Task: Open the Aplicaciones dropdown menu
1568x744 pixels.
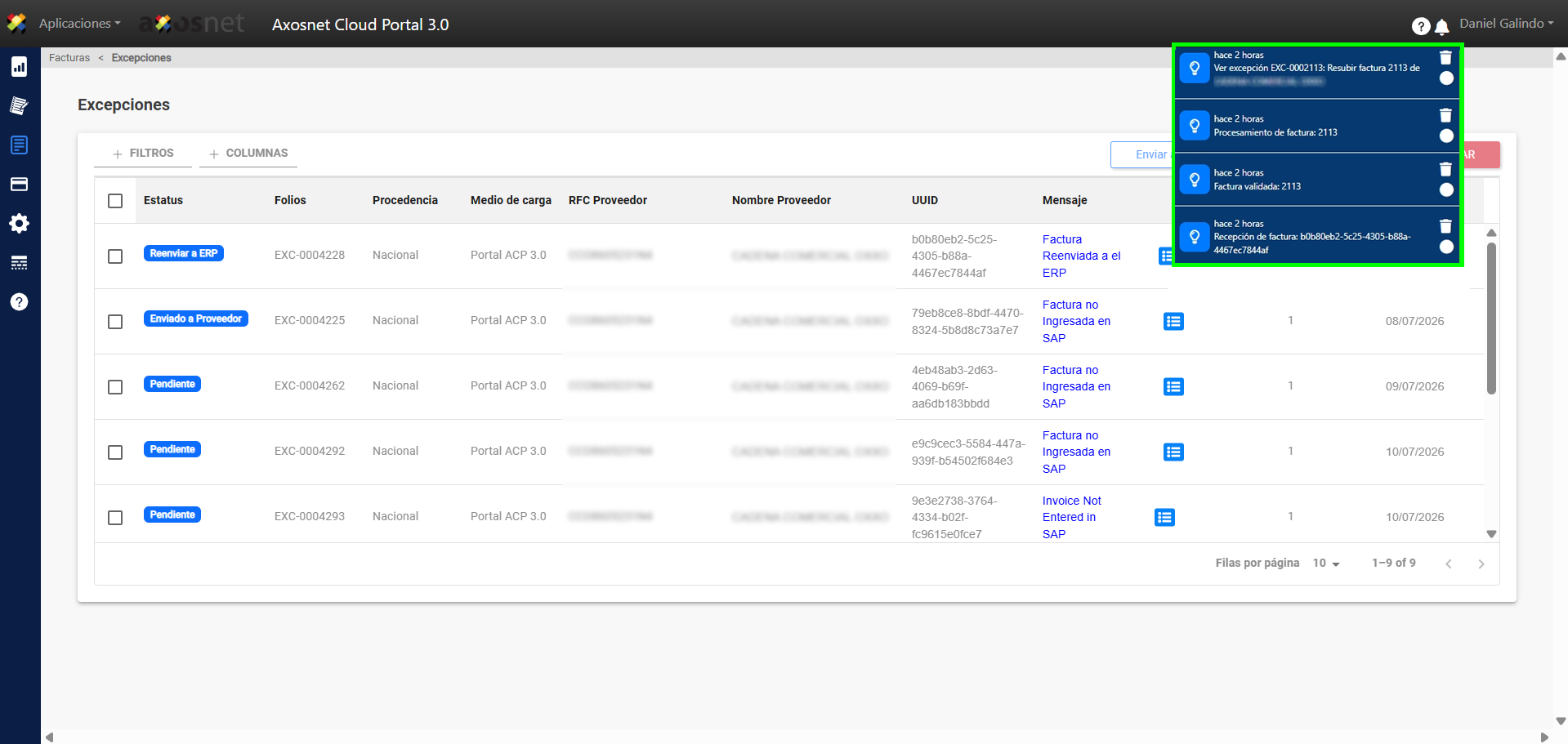Action: click(x=79, y=24)
